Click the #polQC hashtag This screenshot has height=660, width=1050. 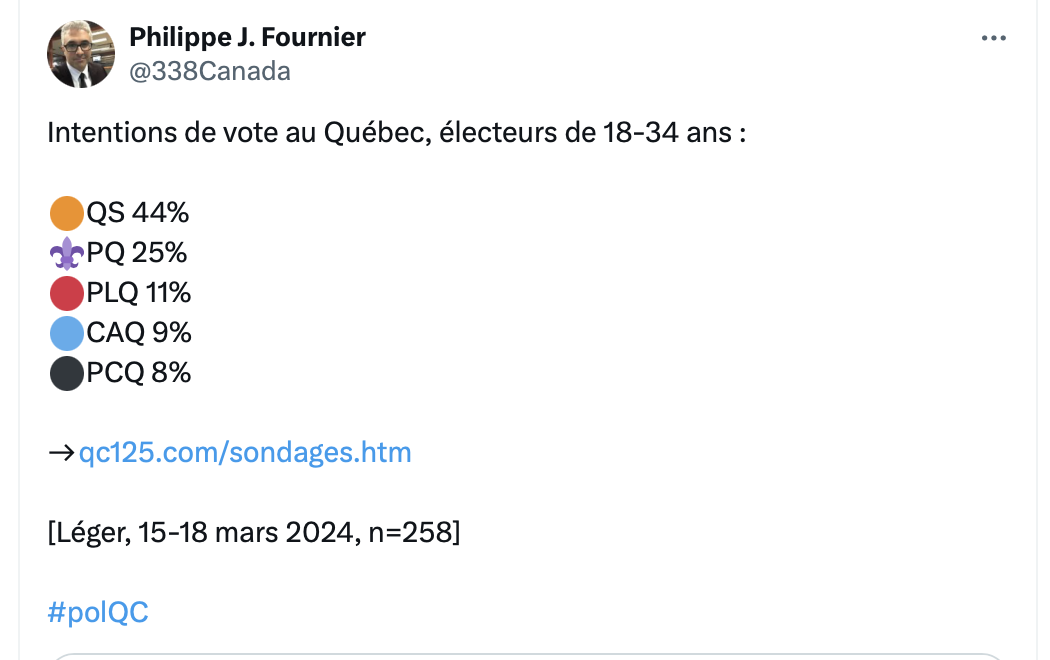pyautogui.click(x=98, y=612)
